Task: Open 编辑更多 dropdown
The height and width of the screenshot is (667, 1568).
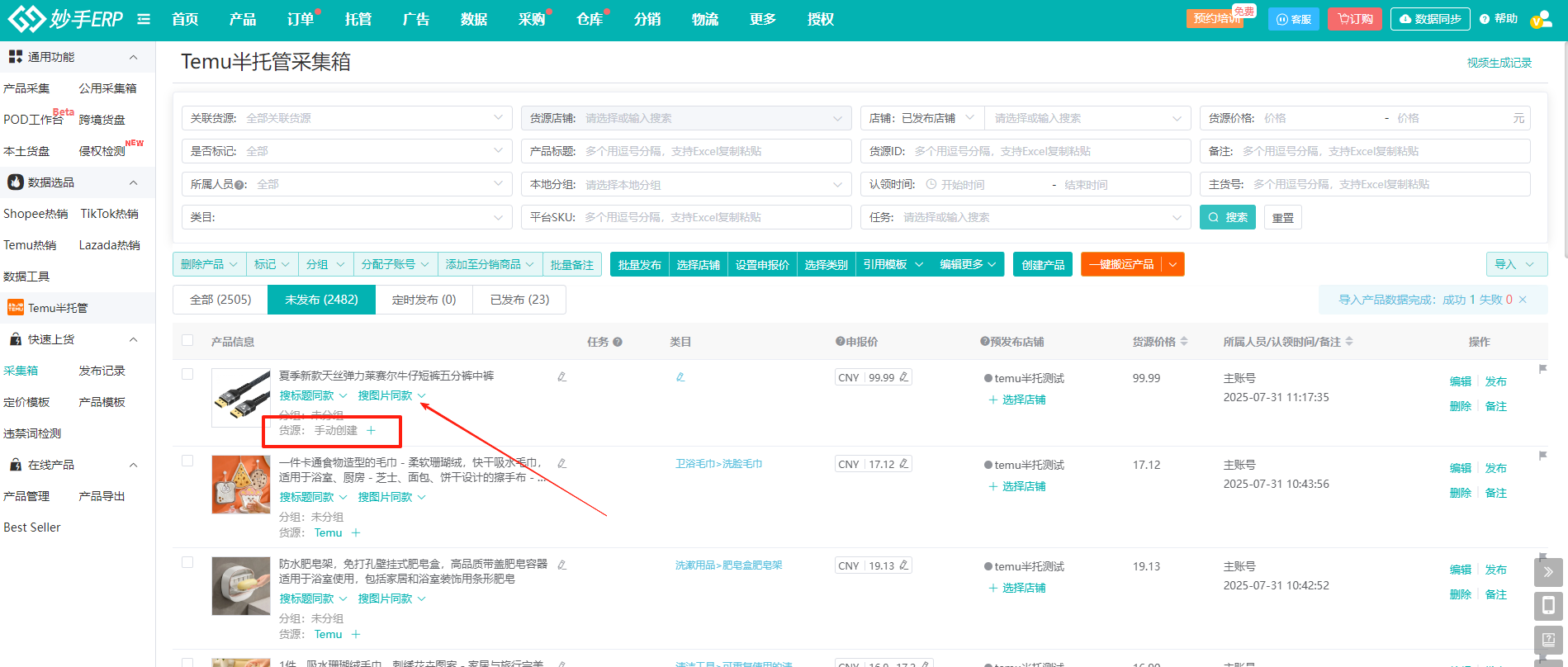Action: point(968,264)
